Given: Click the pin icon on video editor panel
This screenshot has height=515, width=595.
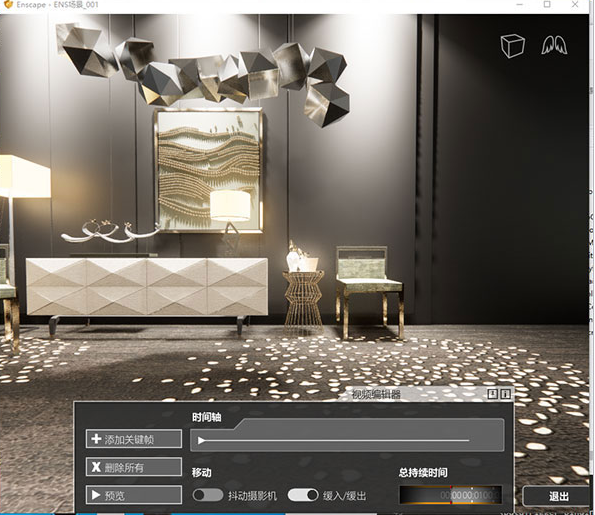Looking at the screenshot, I should [x=493, y=394].
